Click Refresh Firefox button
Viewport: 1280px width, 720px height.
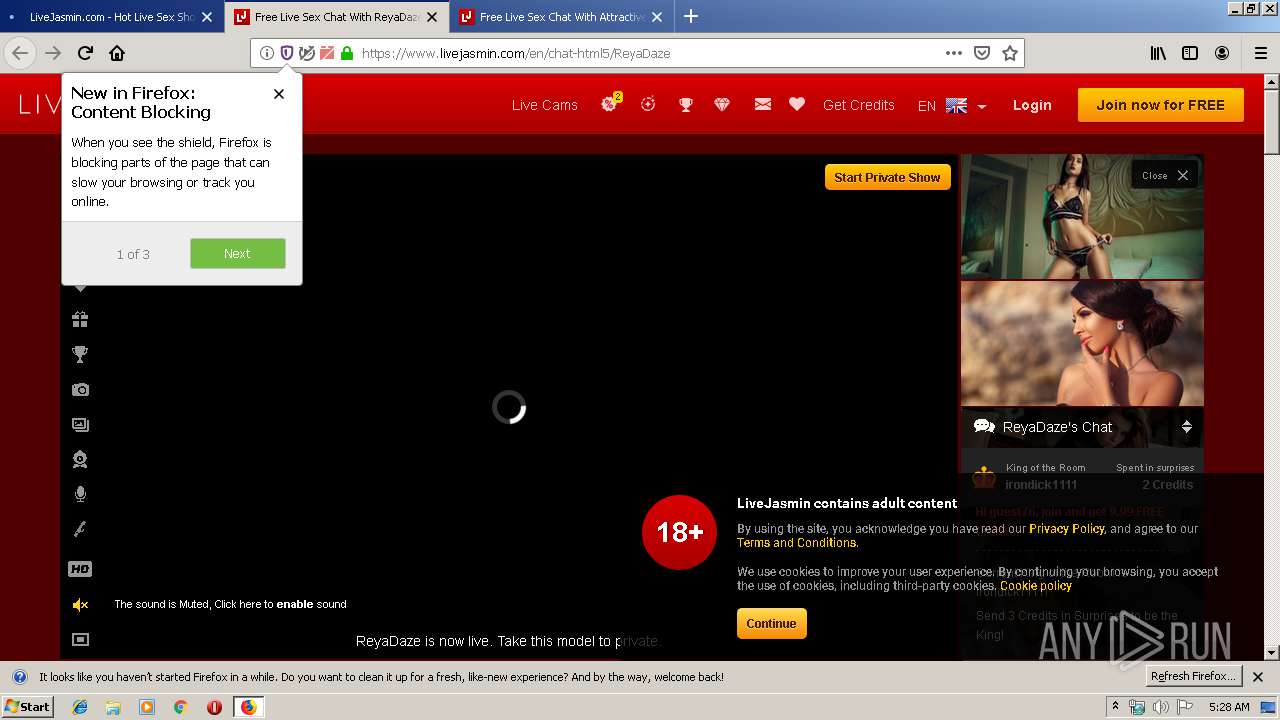1193,676
